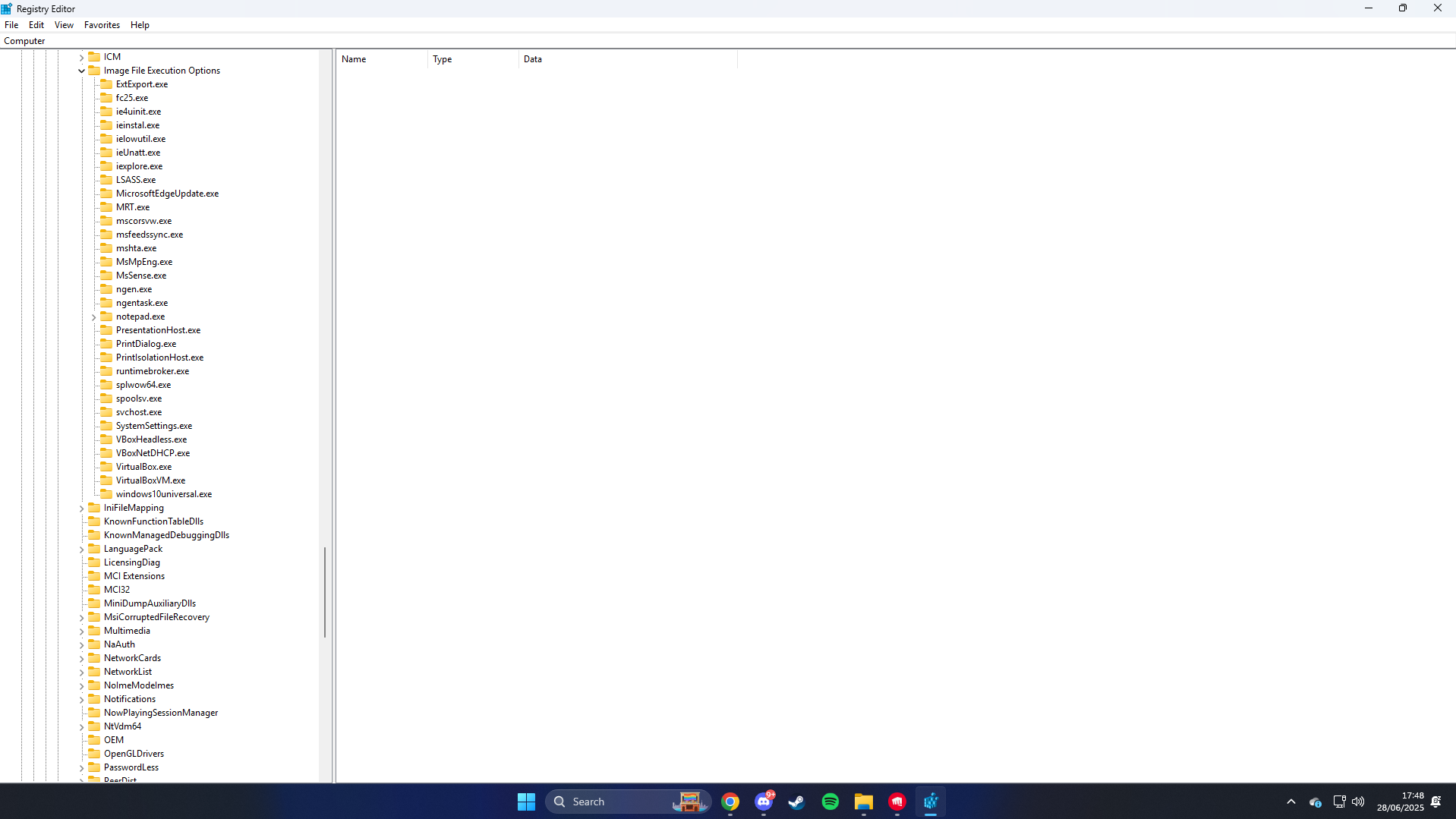Select the VirtualBoxVM.exe key
Screen dimensions: 1456x819
(150, 480)
